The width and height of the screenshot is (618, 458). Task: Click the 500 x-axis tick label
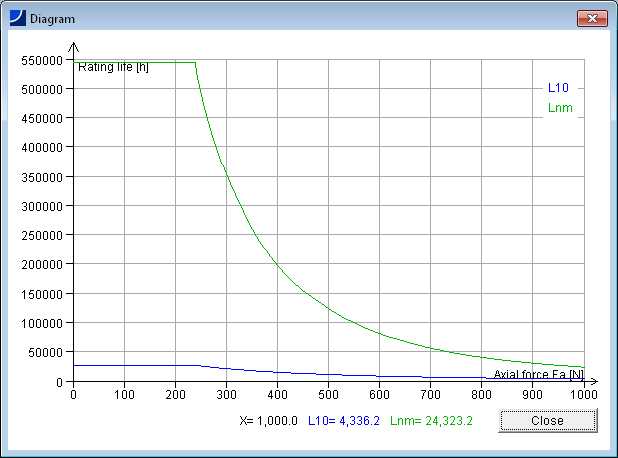(328, 395)
